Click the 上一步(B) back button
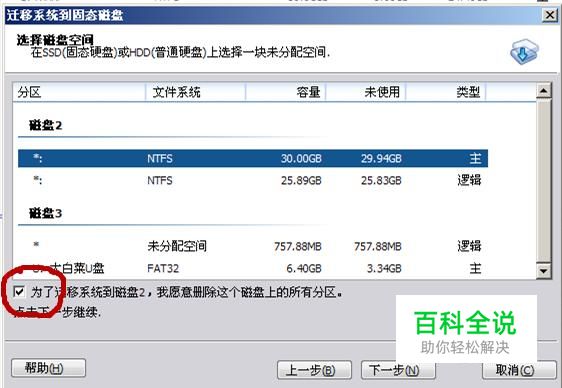Screen dimensions: 562x388 click(x=314, y=369)
